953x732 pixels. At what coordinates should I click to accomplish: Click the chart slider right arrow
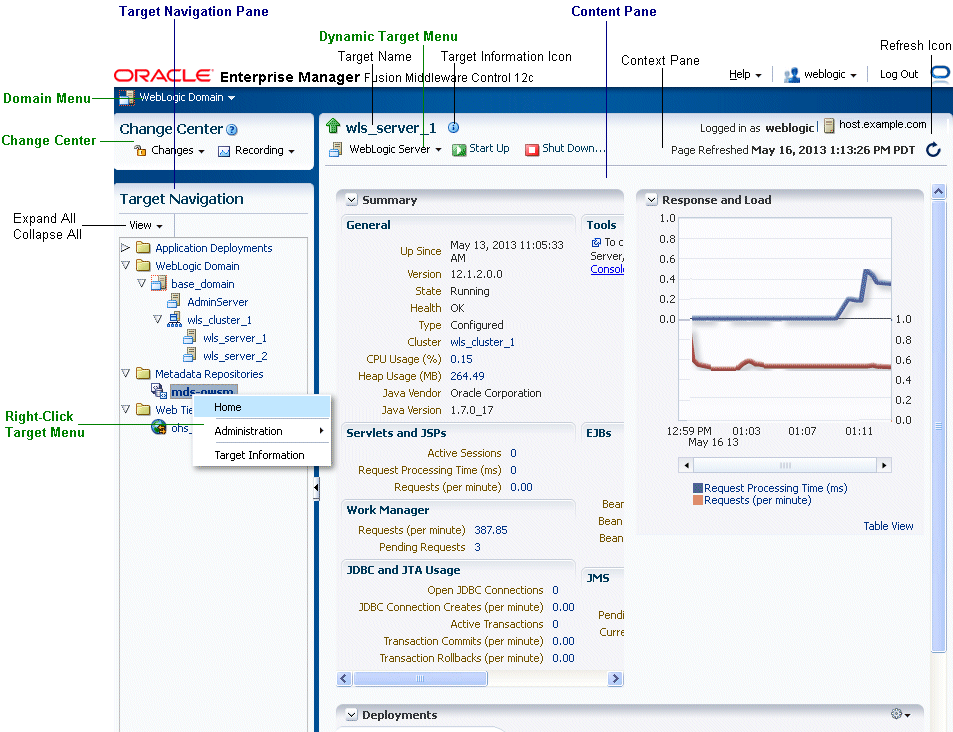tap(884, 465)
